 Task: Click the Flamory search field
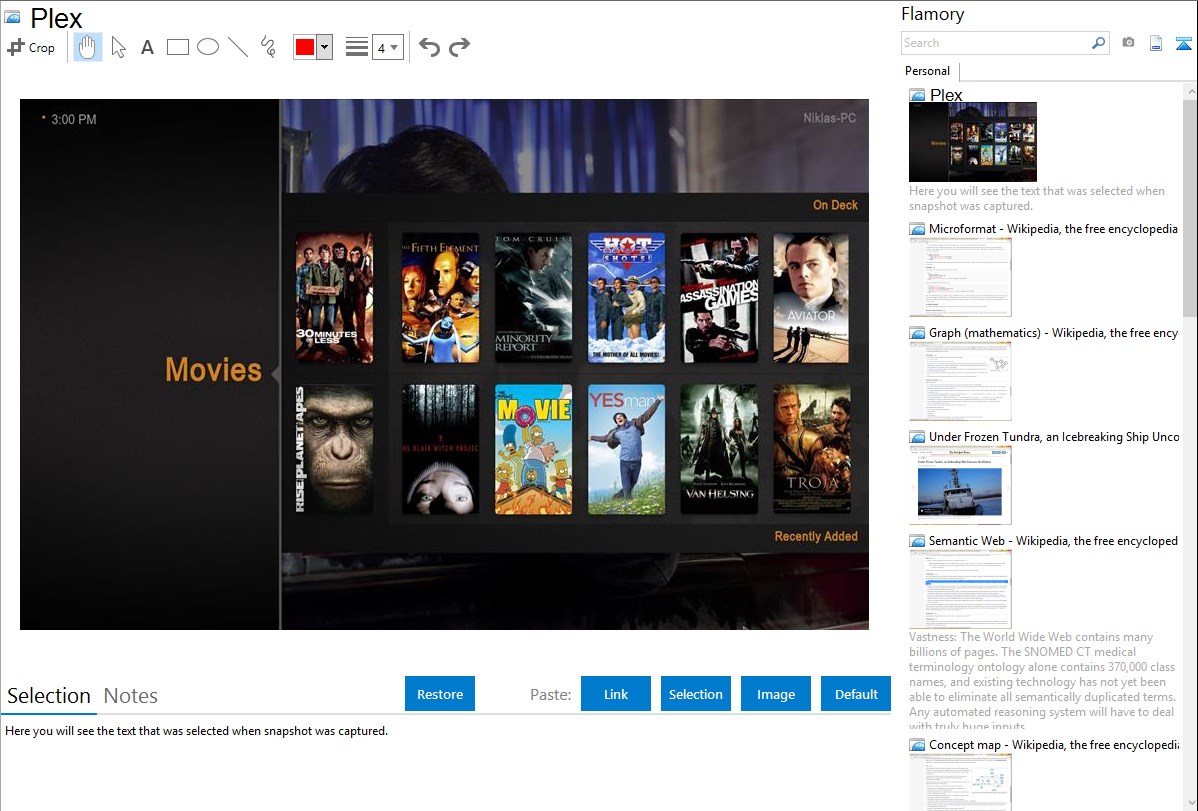click(996, 43)
